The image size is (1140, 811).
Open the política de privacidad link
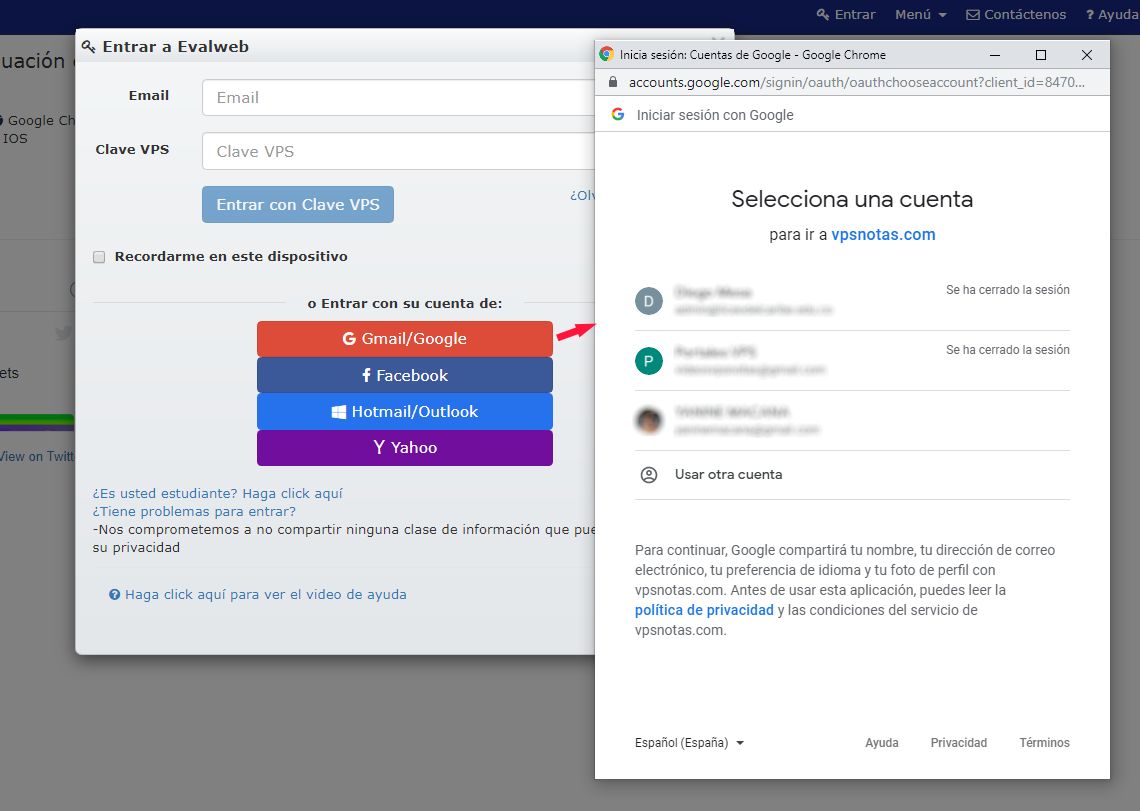(x=704, y=610)
